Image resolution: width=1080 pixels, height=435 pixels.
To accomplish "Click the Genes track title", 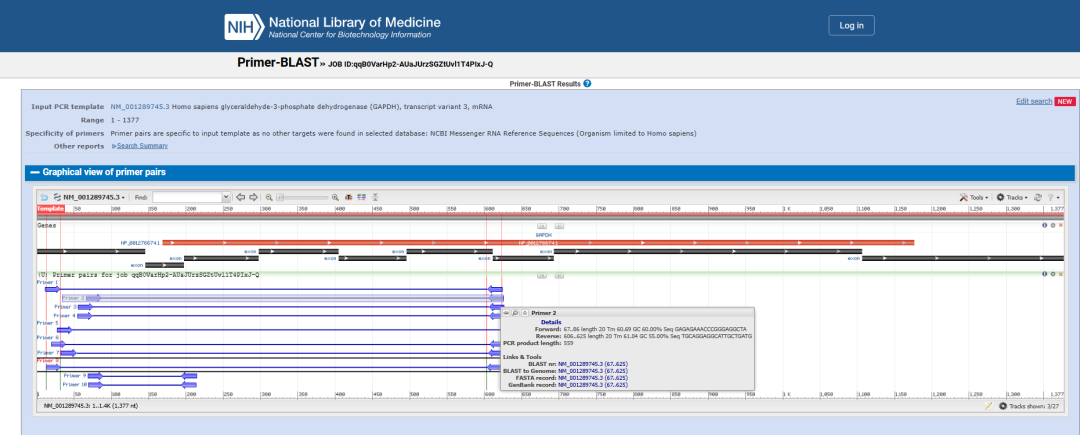I will (x=47, y=225).
